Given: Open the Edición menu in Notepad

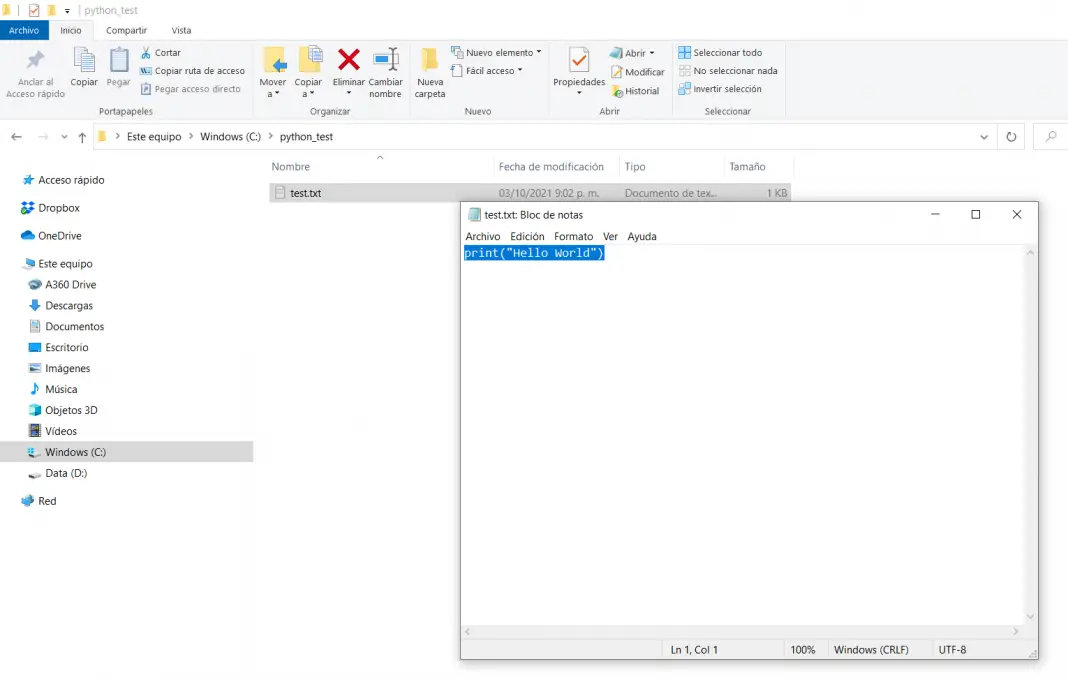Looking at the screenshot, I should tap(527, 237).
